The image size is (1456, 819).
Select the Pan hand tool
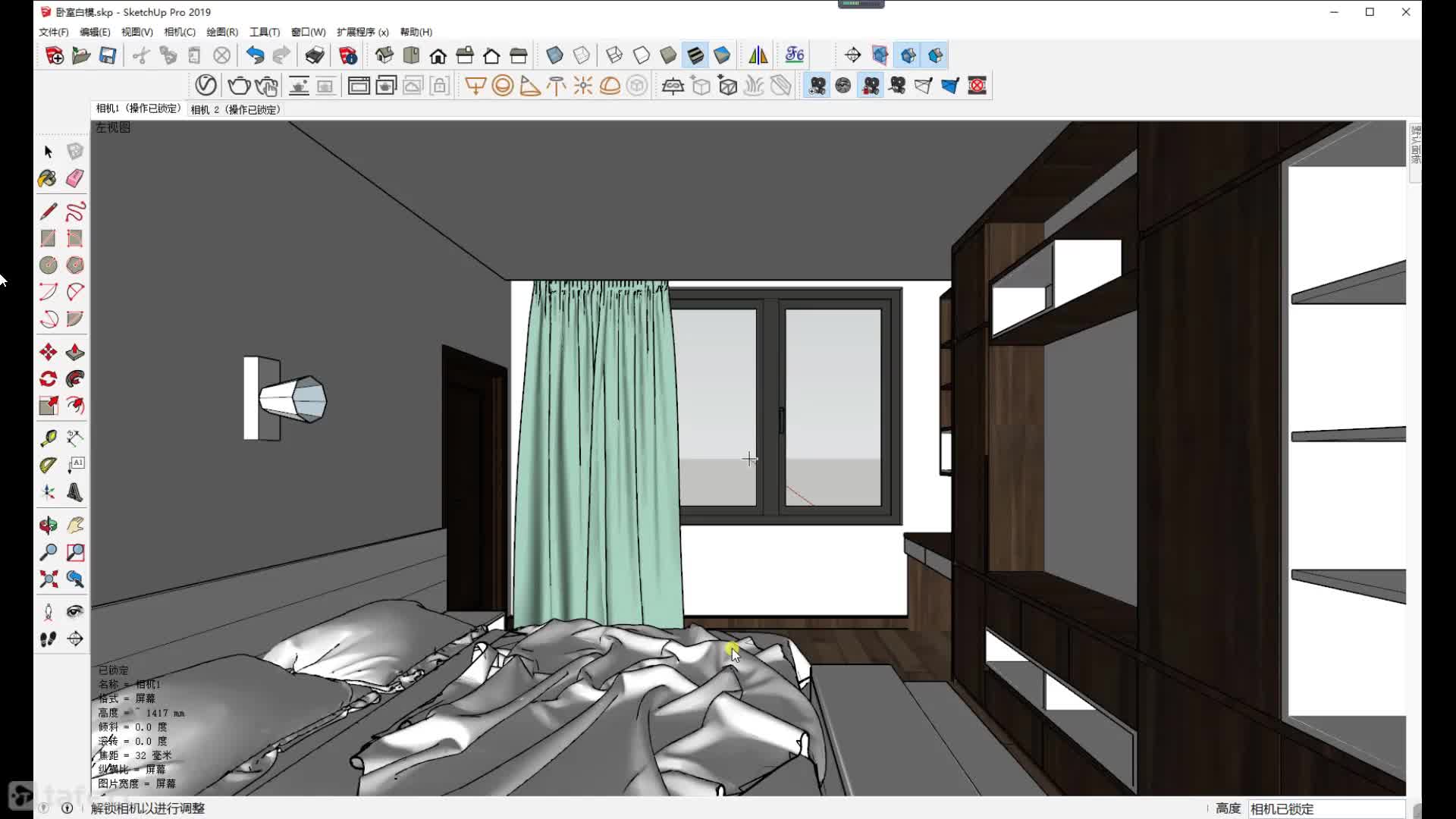[x=75, y=525]
